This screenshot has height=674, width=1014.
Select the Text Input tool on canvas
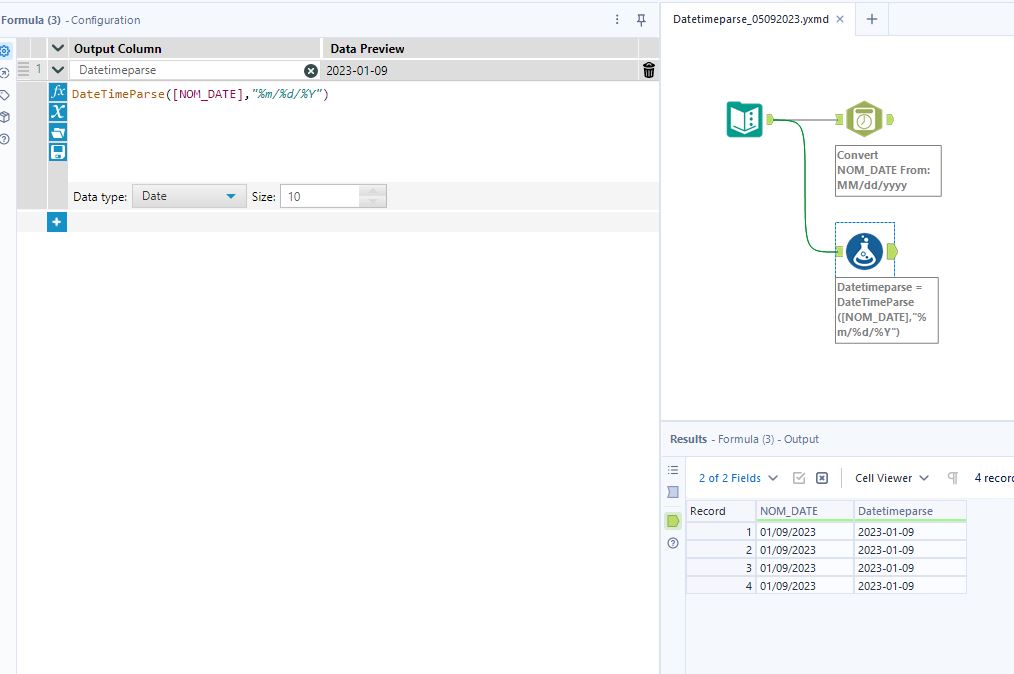tap(744, 120)
